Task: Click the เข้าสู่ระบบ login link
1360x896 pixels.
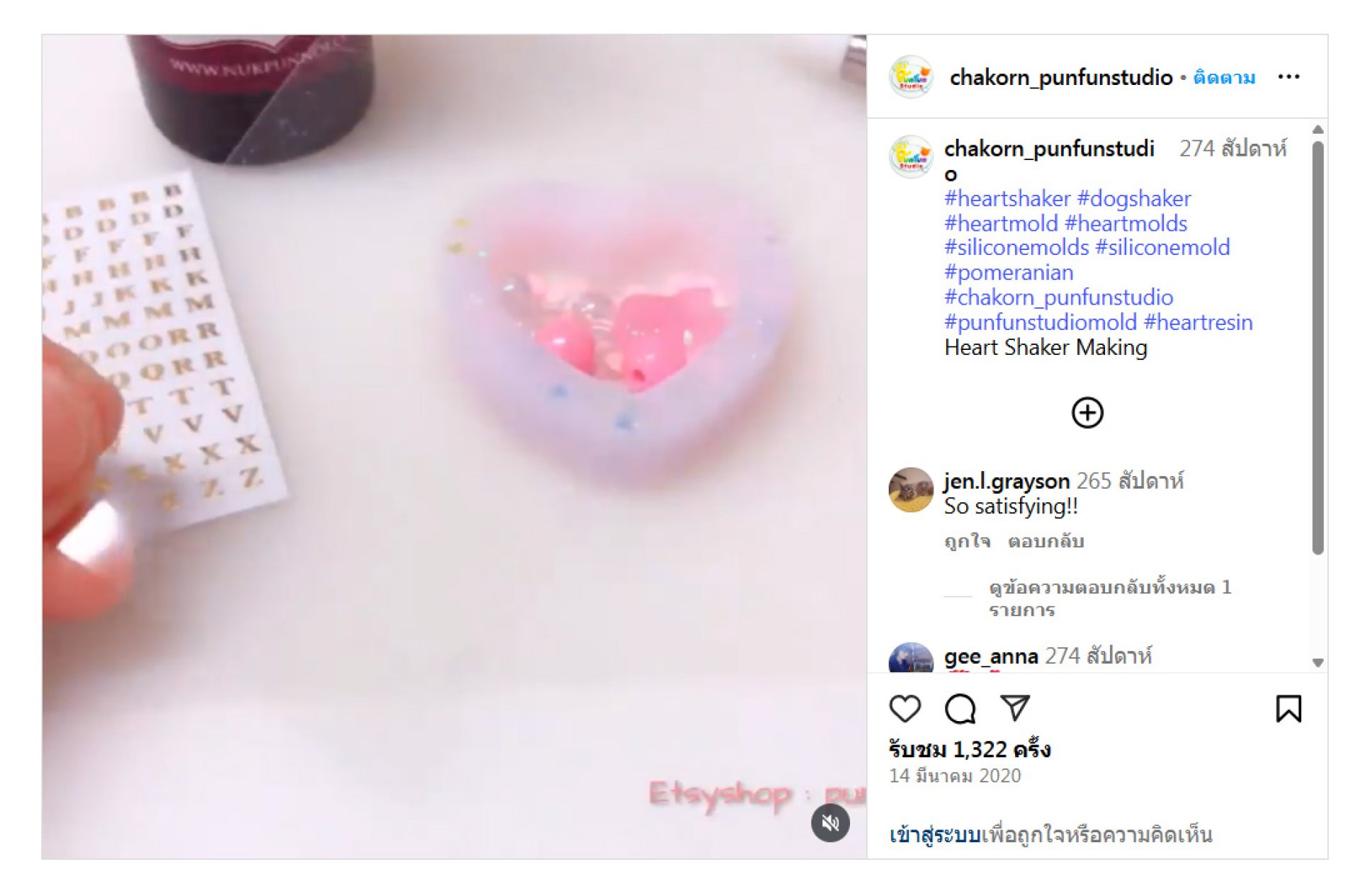Action: click(935, 835)
